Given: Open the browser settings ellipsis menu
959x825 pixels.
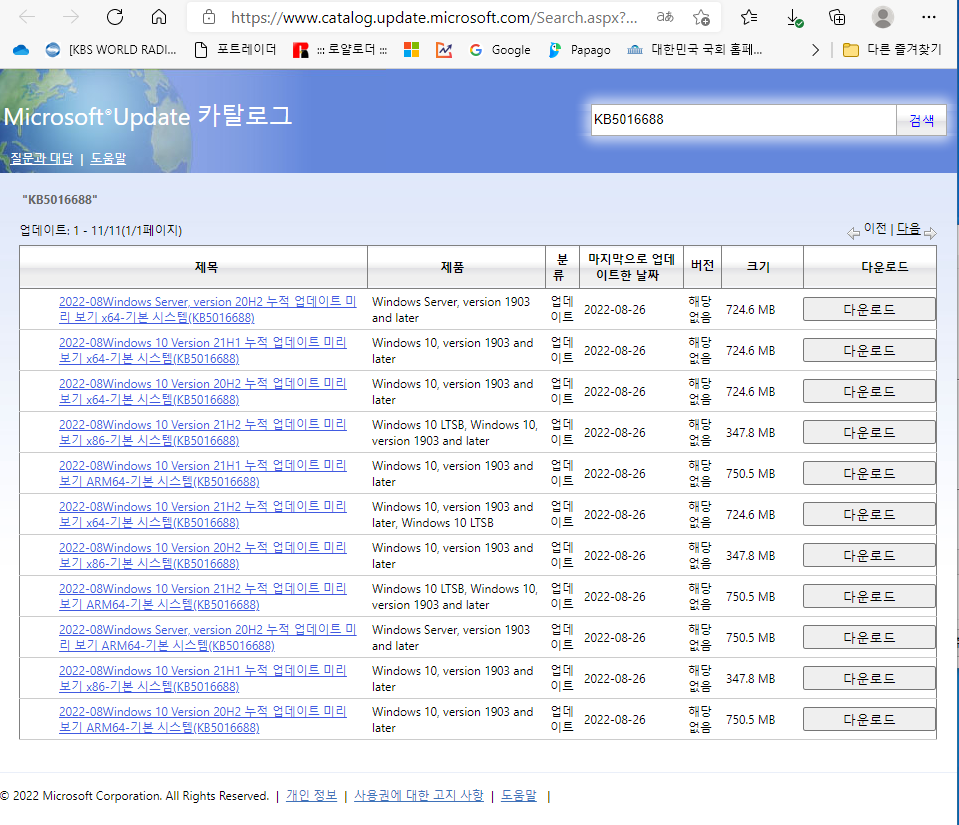Looking at the screenshot, I should 928,17.
